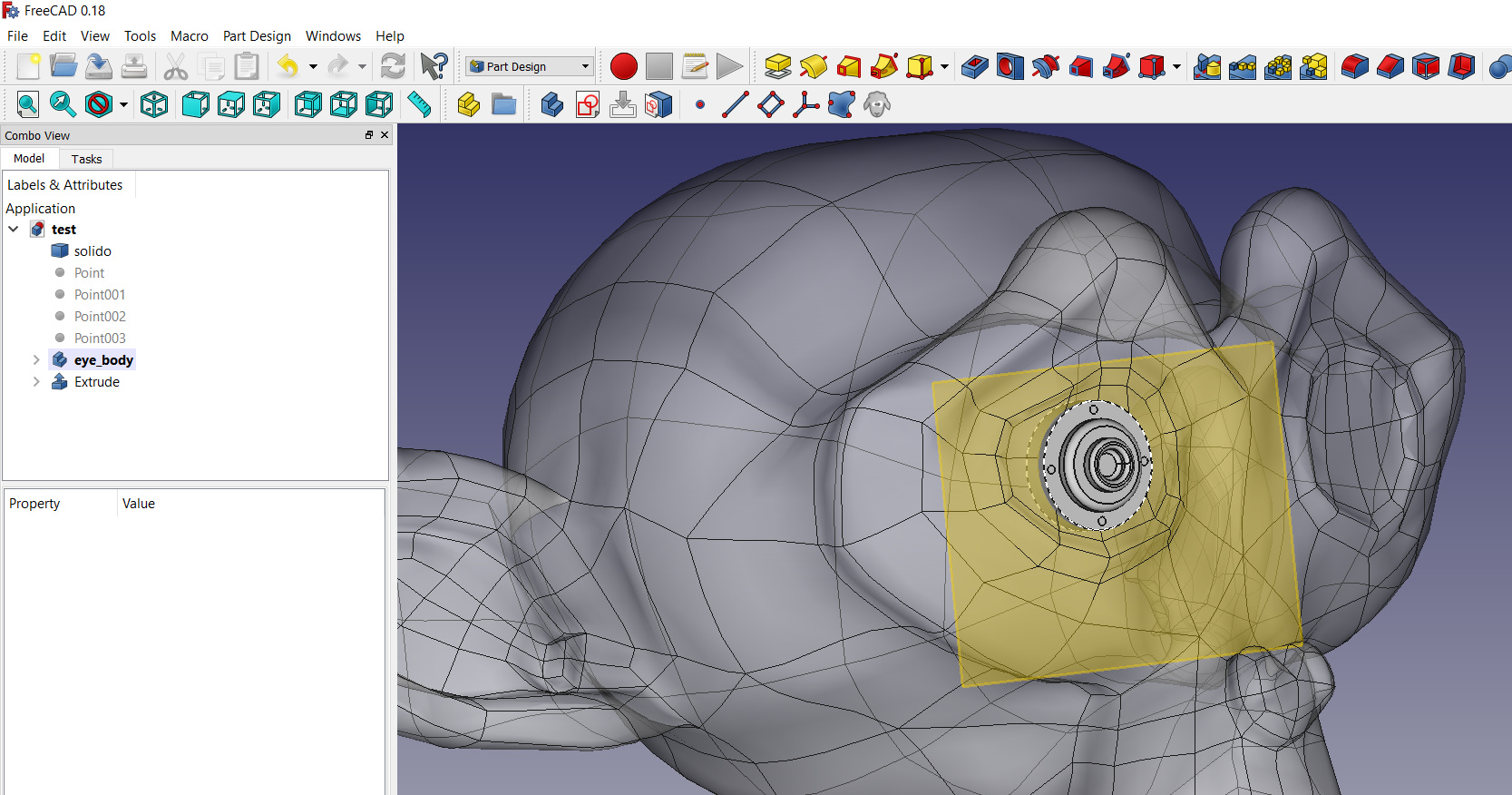1512x795 pixels.
Task: Open the redo history dropdown arrow
Action: click(362, 66)
